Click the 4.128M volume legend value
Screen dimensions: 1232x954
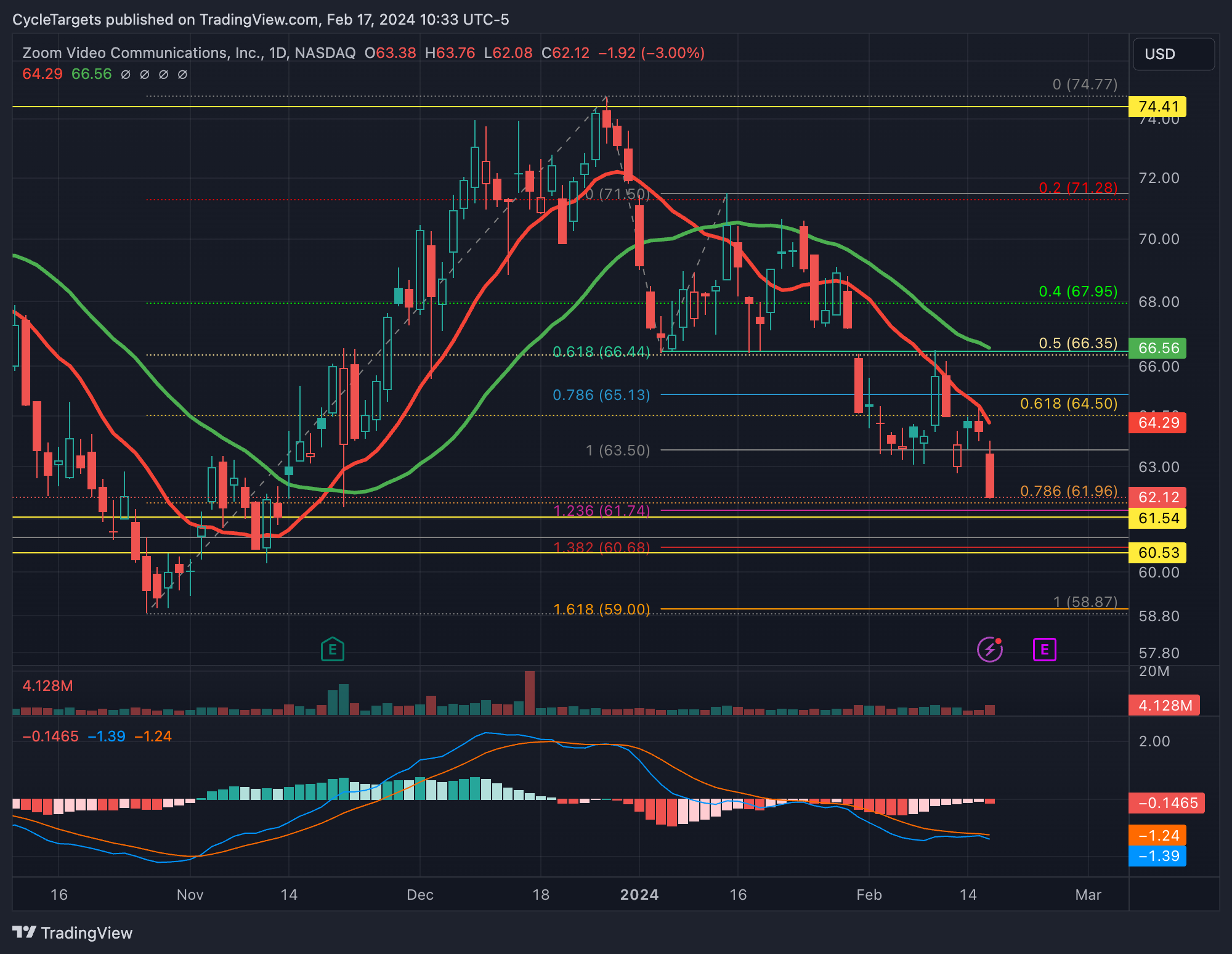coord(47,686)
